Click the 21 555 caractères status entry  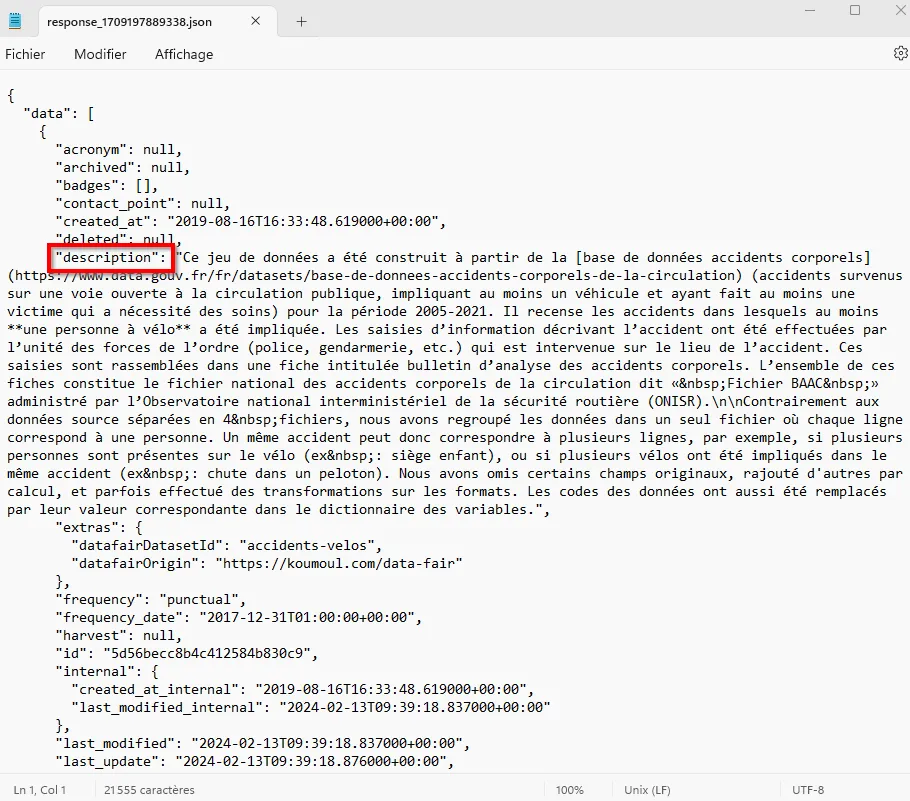[x=149, y=790]
